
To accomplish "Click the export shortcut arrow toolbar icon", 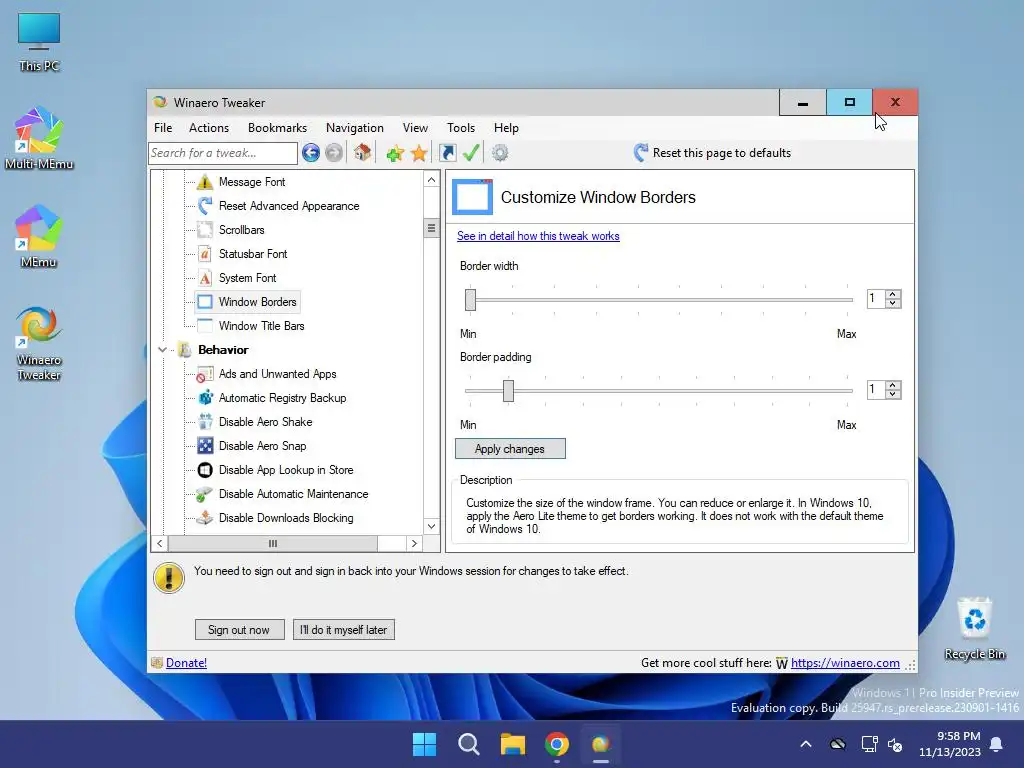I will [447, 153].
